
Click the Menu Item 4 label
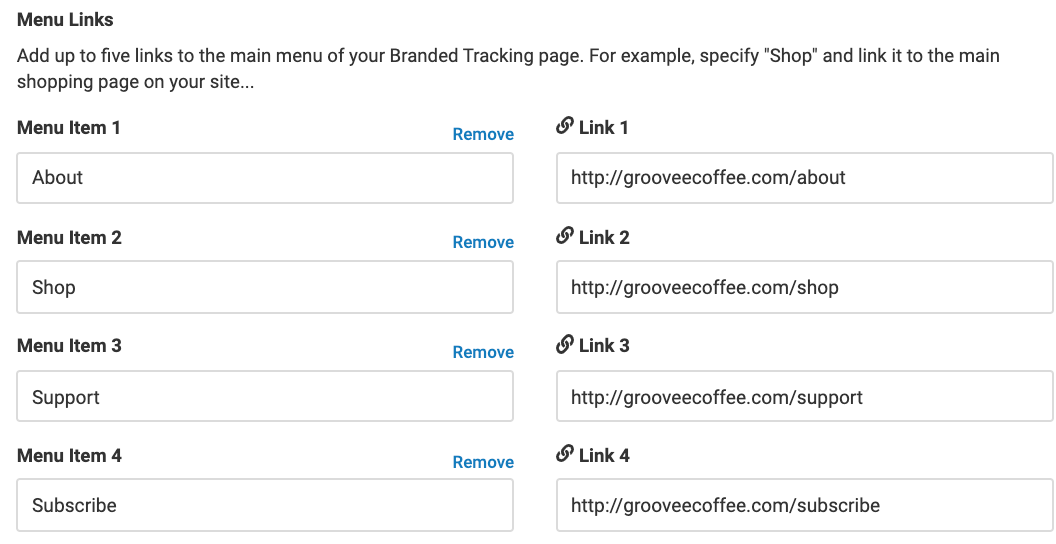click(x=69, y=455)
